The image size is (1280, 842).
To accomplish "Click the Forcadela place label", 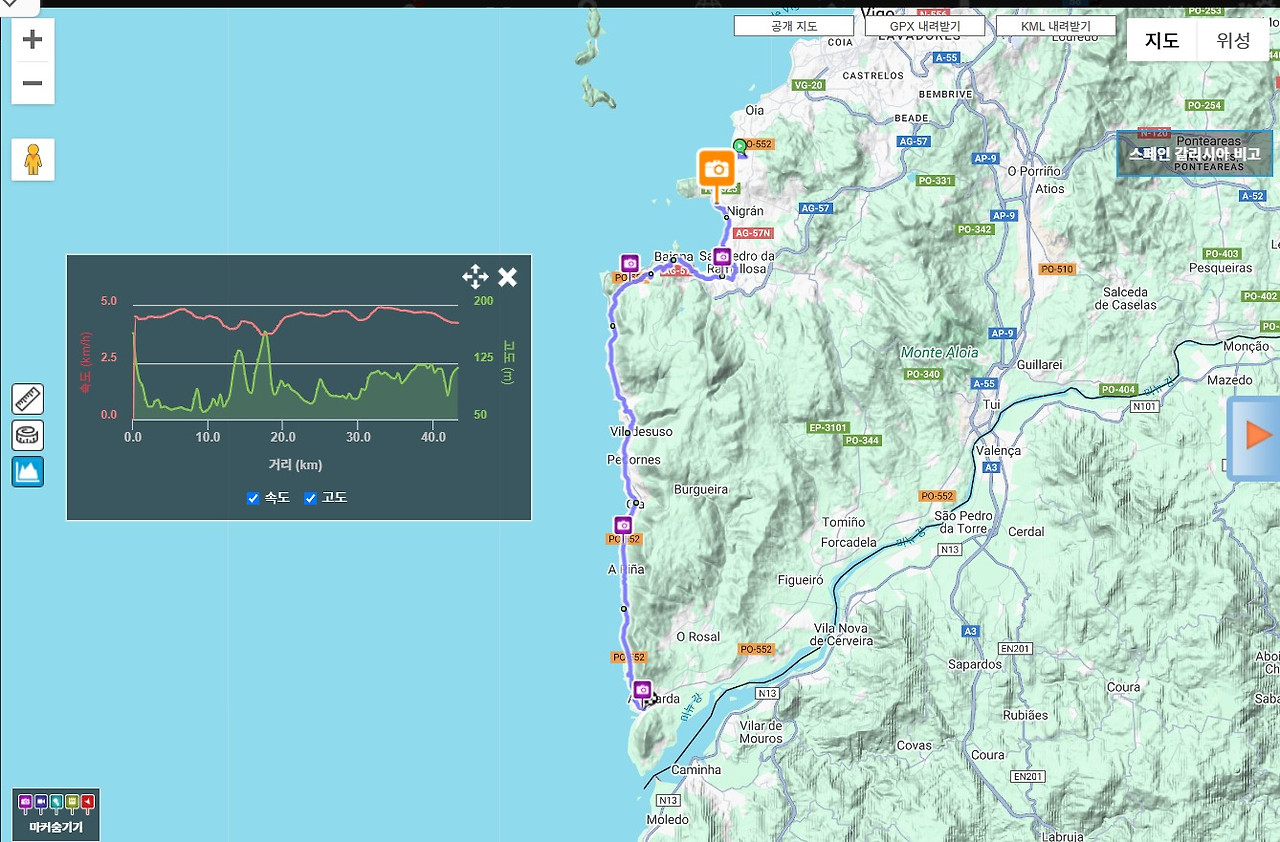I will (x=848, y=543).
